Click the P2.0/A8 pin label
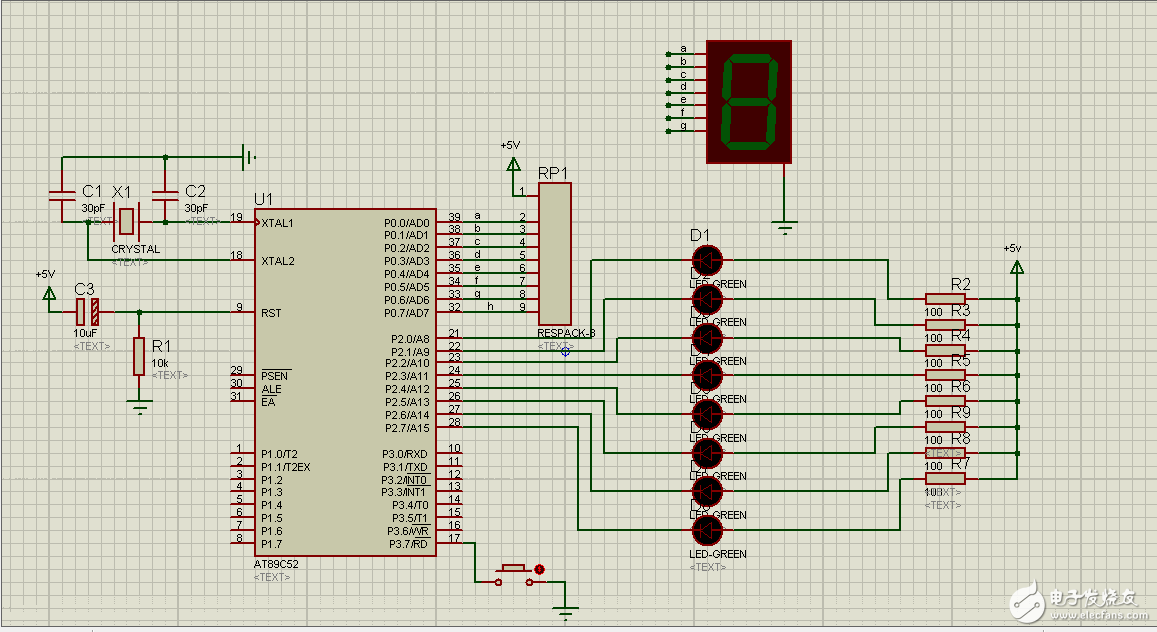The width and height of the screenshot is (1157, 632). [410, 339]
